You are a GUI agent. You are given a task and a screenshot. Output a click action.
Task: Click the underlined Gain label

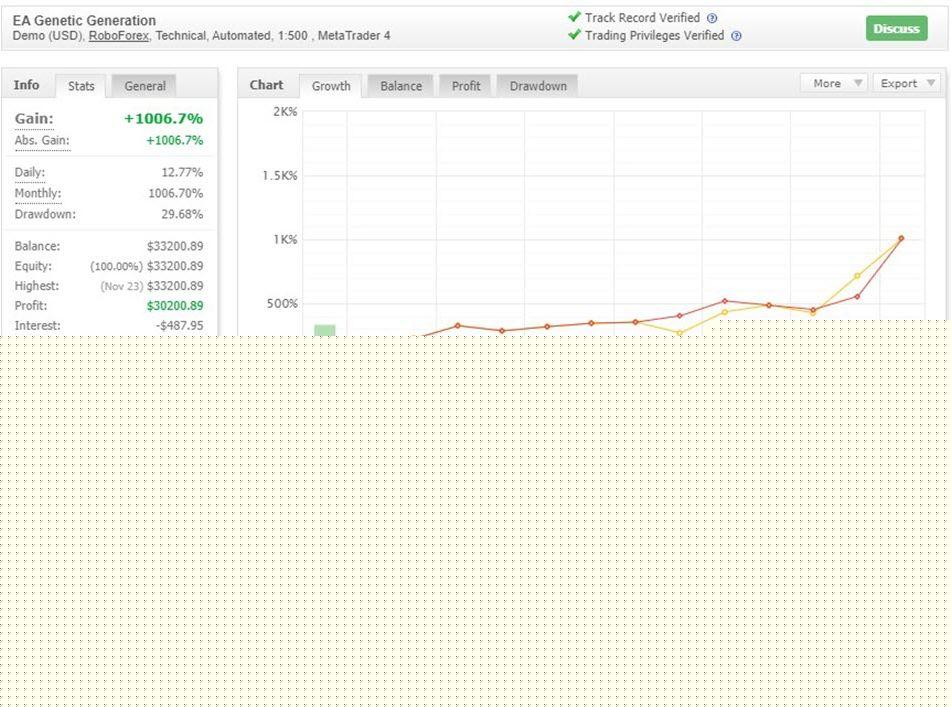tap(34, 119)
